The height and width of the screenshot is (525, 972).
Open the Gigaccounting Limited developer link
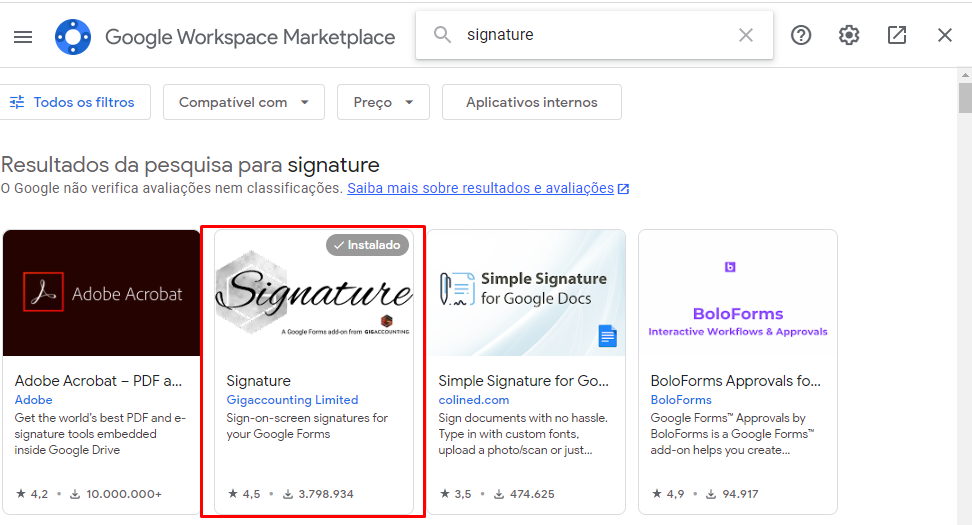pos(292,400)
